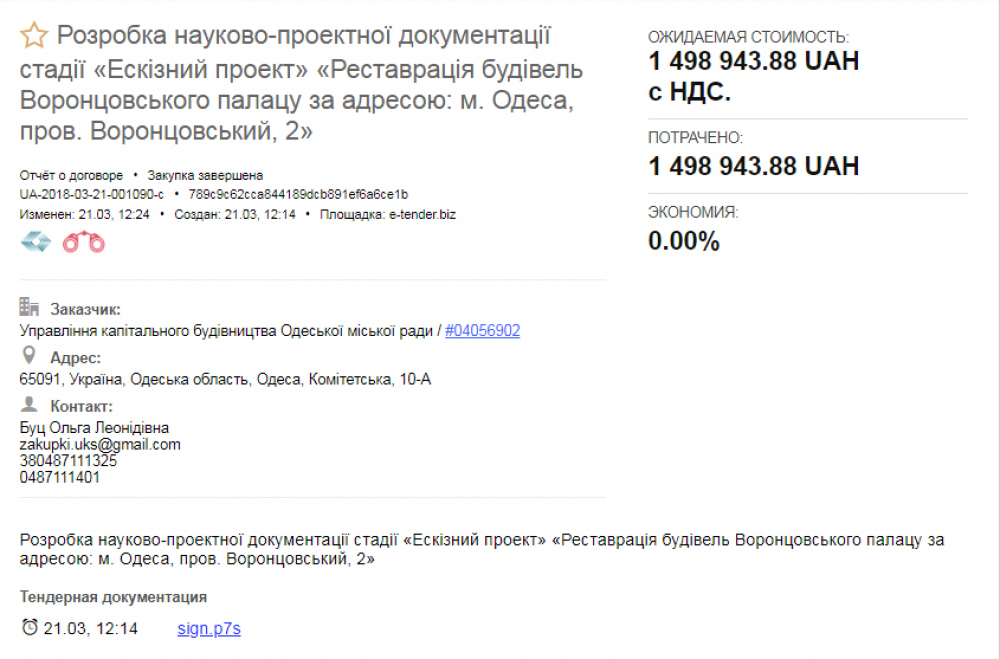
Task: Download the sign.p7s file
Action: (209, 629)
